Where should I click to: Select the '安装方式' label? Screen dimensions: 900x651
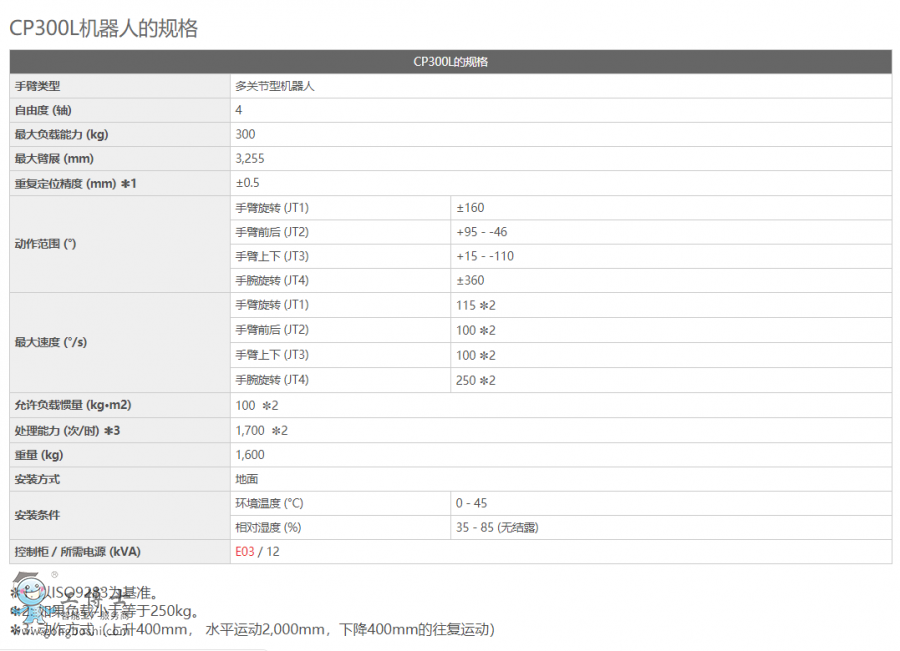(37, 479)
